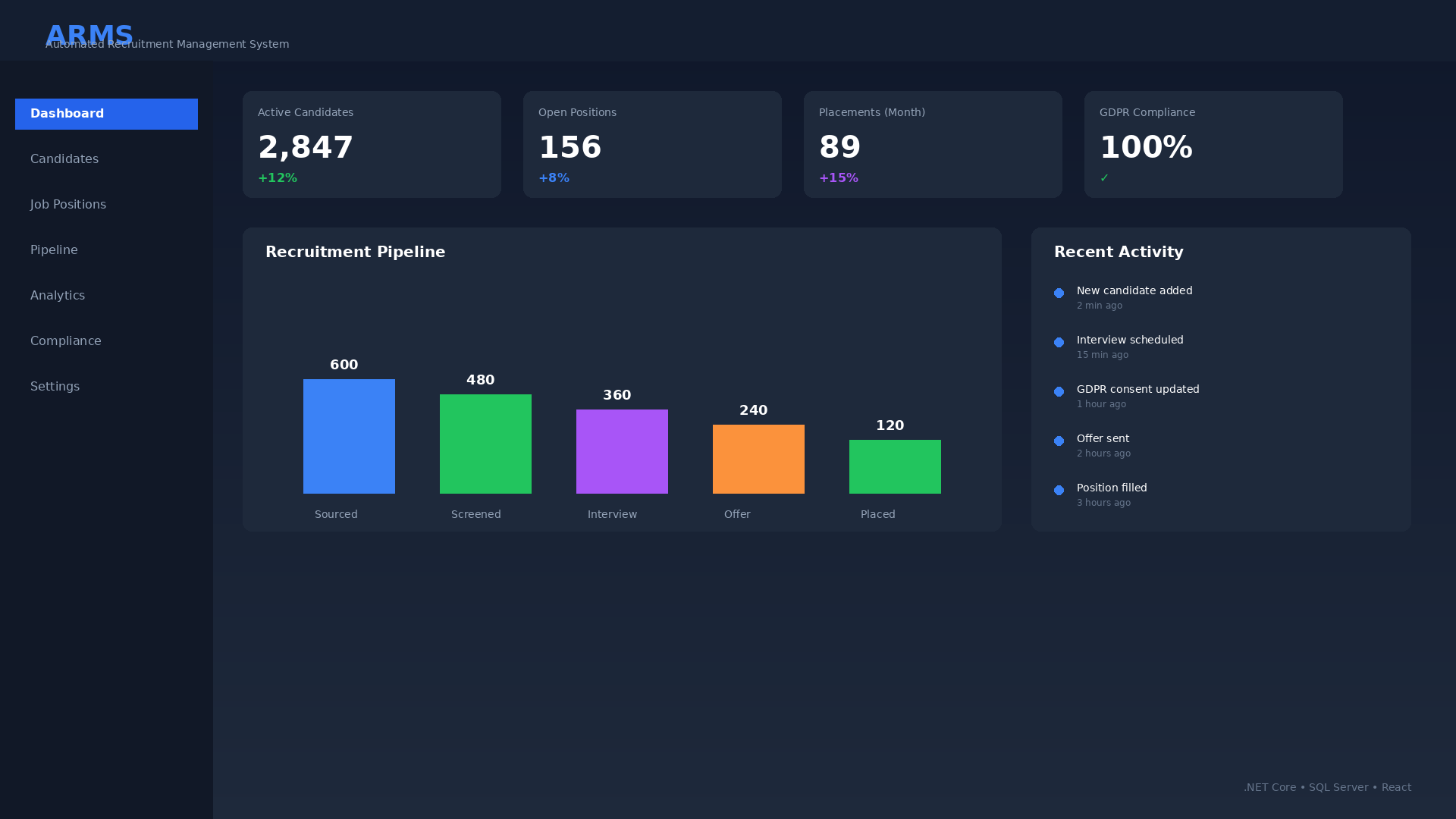
Task: Select the Sourced bar in the pipeline chart
Action: pyautogui.click(x=349, y=436)
